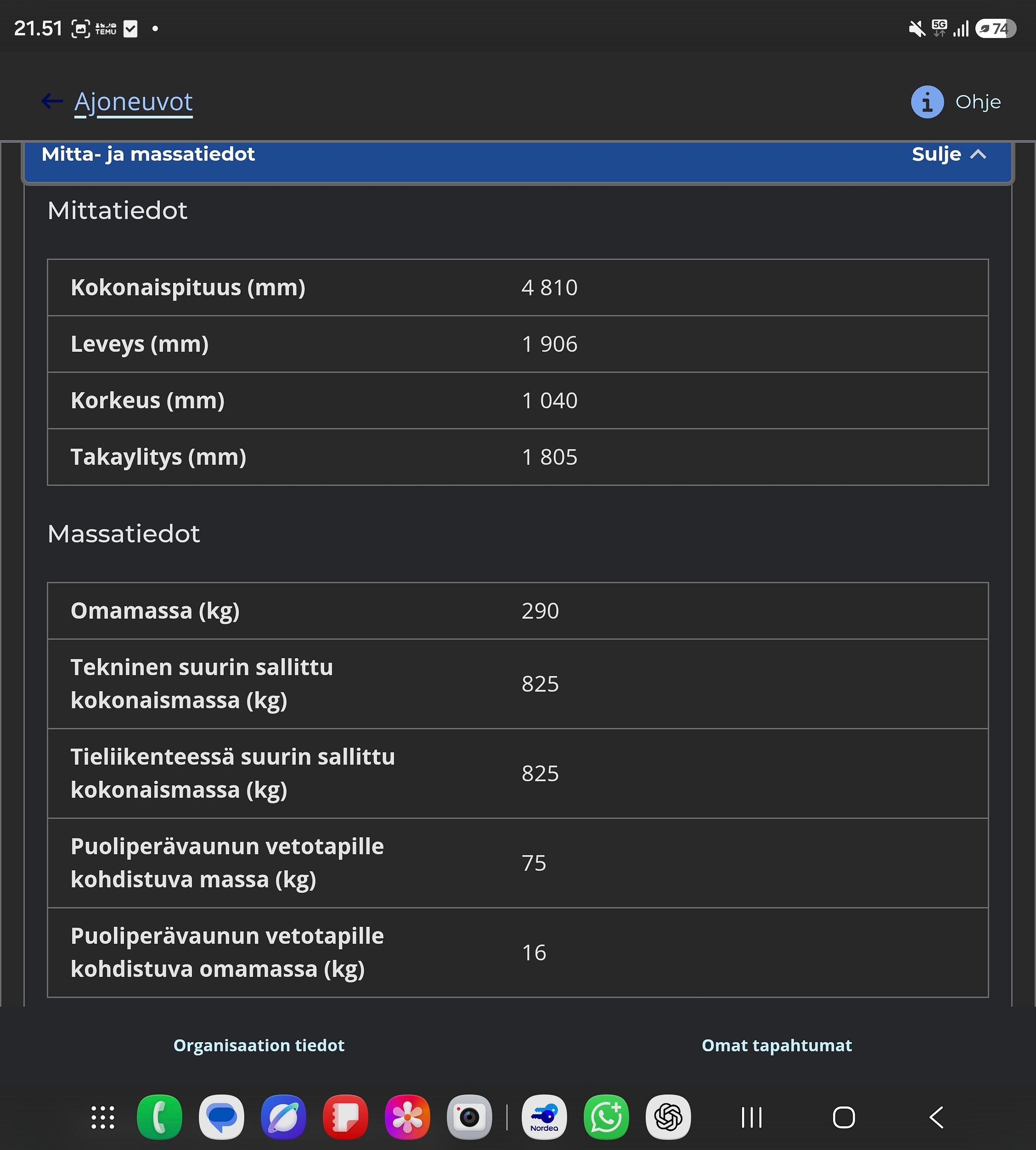The image size is (1036, 1150).
Task: Launch the green Phone app
Action: tap(159, 1117)
